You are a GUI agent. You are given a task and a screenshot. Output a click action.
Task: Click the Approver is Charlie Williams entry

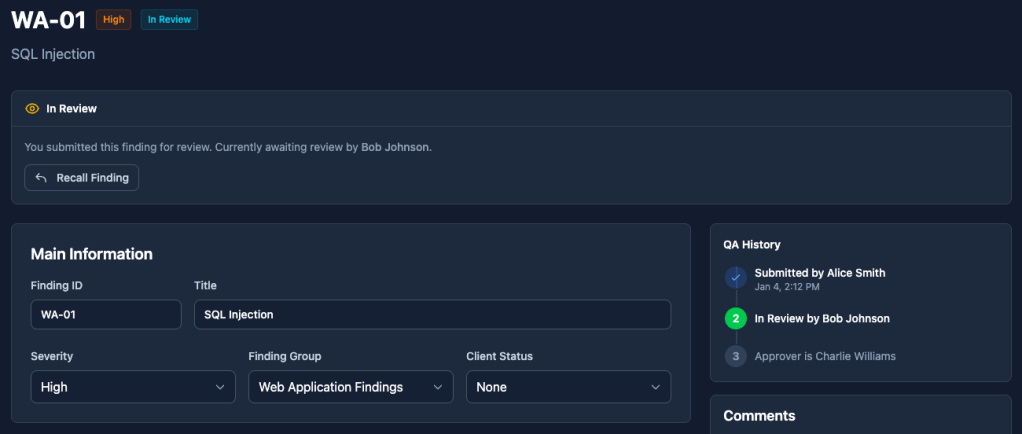(x=824, y=356)
